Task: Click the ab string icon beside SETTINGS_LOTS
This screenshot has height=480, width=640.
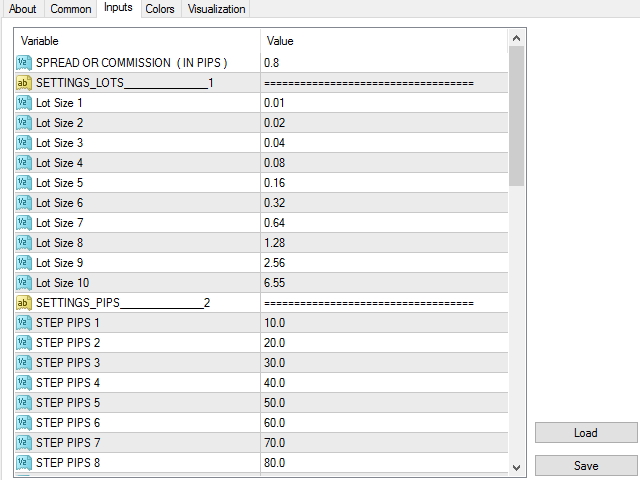Action: pyautogui.click(x=24, y=83)
